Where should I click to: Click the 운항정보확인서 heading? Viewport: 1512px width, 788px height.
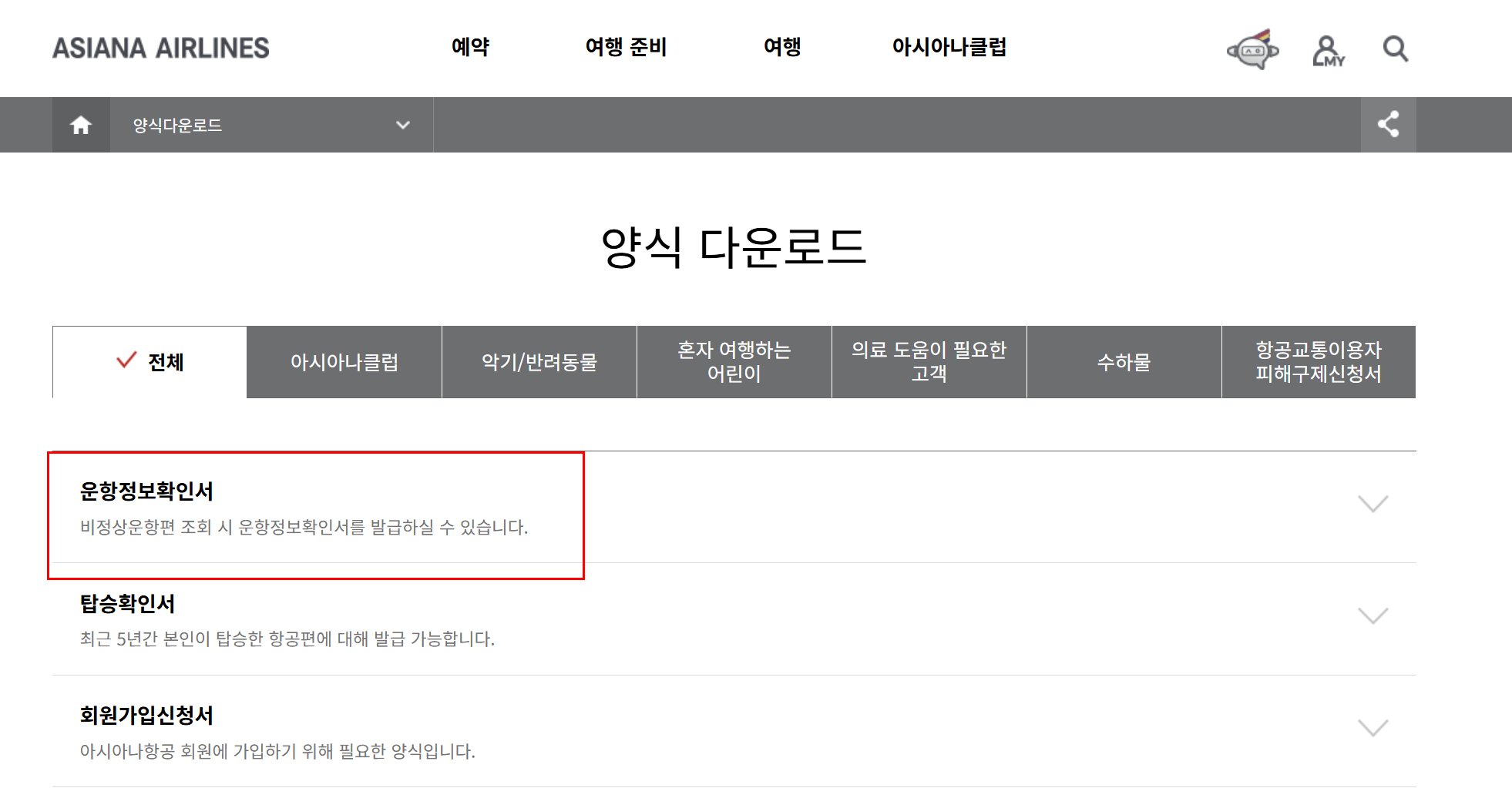click(146, 491)
